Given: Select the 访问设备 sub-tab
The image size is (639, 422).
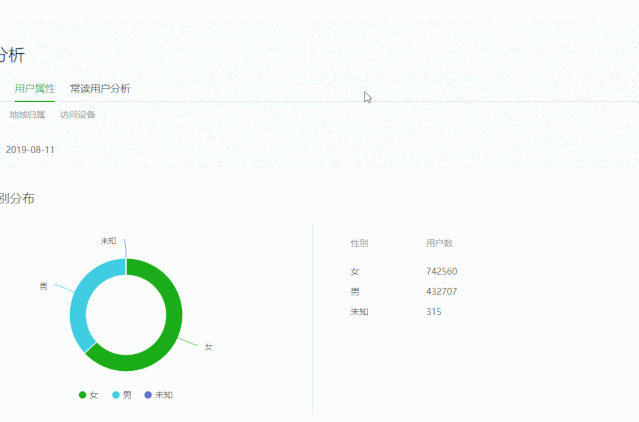Looking at the screenshot, I should tap(77, 115).
